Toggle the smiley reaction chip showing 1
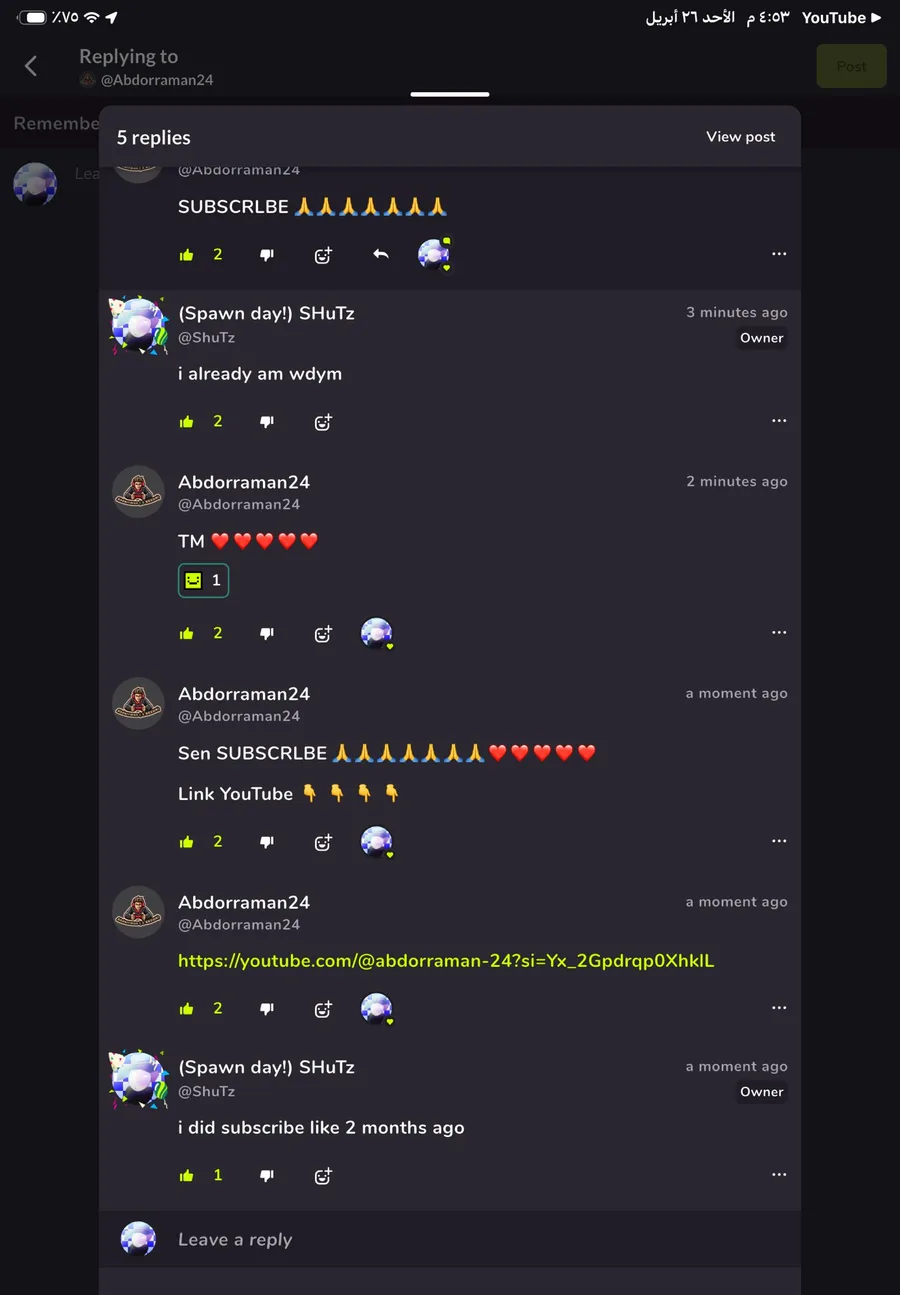This screenshot has width=900, height=1295. pyautogui.click(x=203, y=580)
